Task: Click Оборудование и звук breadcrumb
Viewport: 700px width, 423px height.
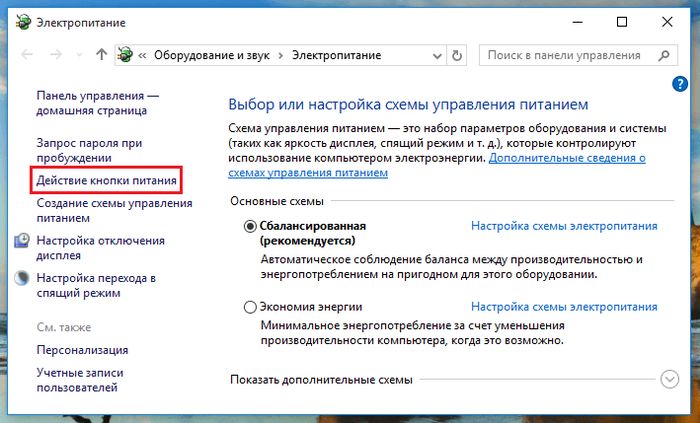Action: click(x=213, y=55)
